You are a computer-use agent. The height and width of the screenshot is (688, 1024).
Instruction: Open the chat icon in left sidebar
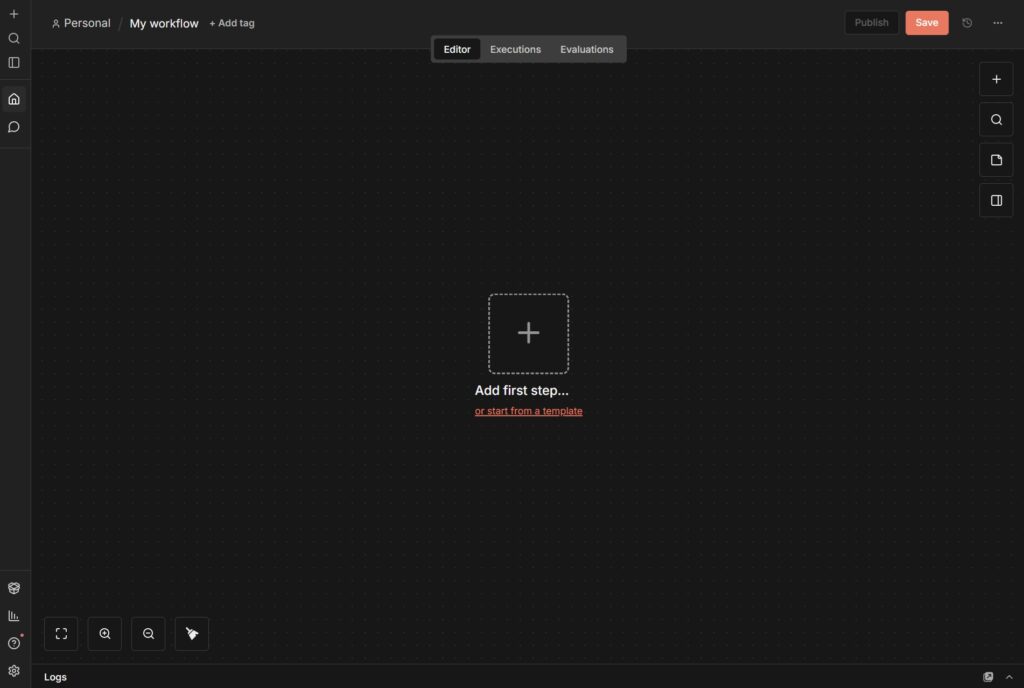(x=14, y=127)
